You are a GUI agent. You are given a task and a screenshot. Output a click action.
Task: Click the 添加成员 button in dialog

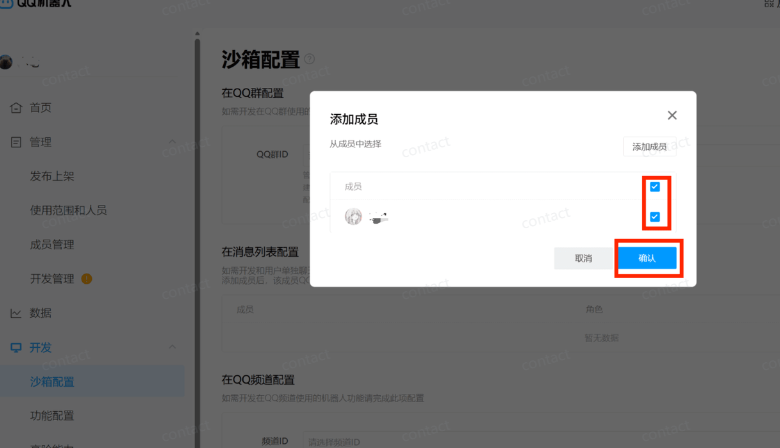click(x=649, y=147)
